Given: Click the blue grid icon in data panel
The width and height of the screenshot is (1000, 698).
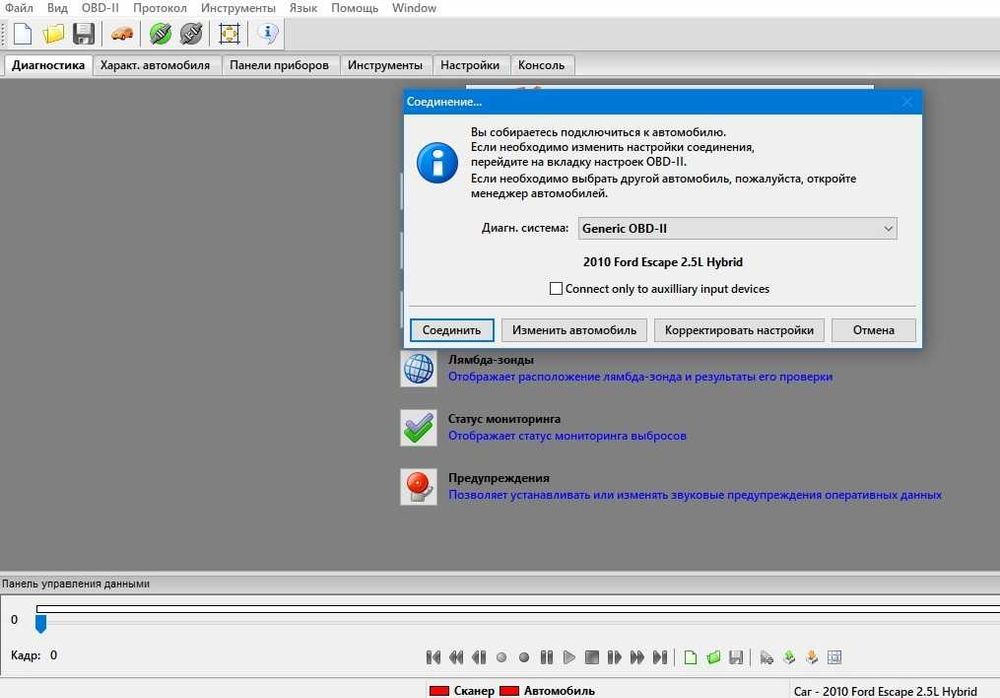Looking at the screenshot, I should [834, 657].
